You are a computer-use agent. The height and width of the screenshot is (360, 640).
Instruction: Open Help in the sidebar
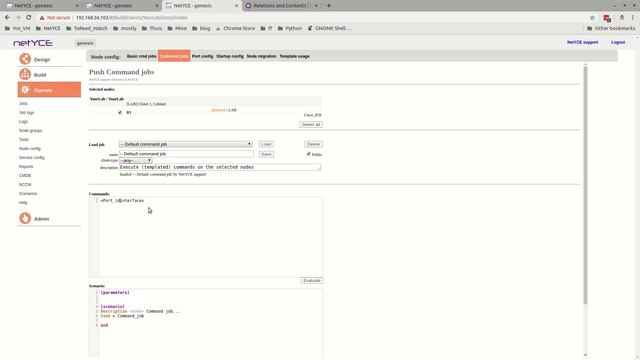(23, 202)
